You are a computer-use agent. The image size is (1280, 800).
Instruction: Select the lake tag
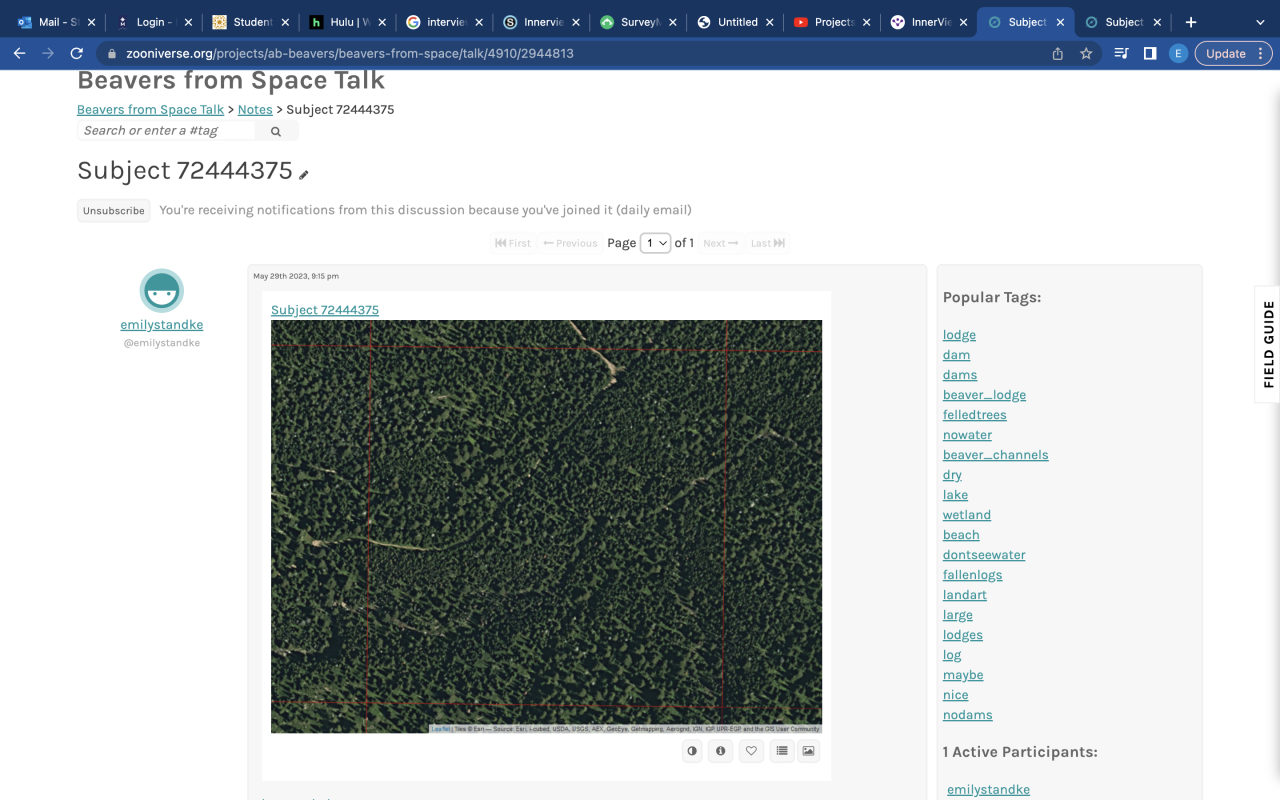(955, 495)
